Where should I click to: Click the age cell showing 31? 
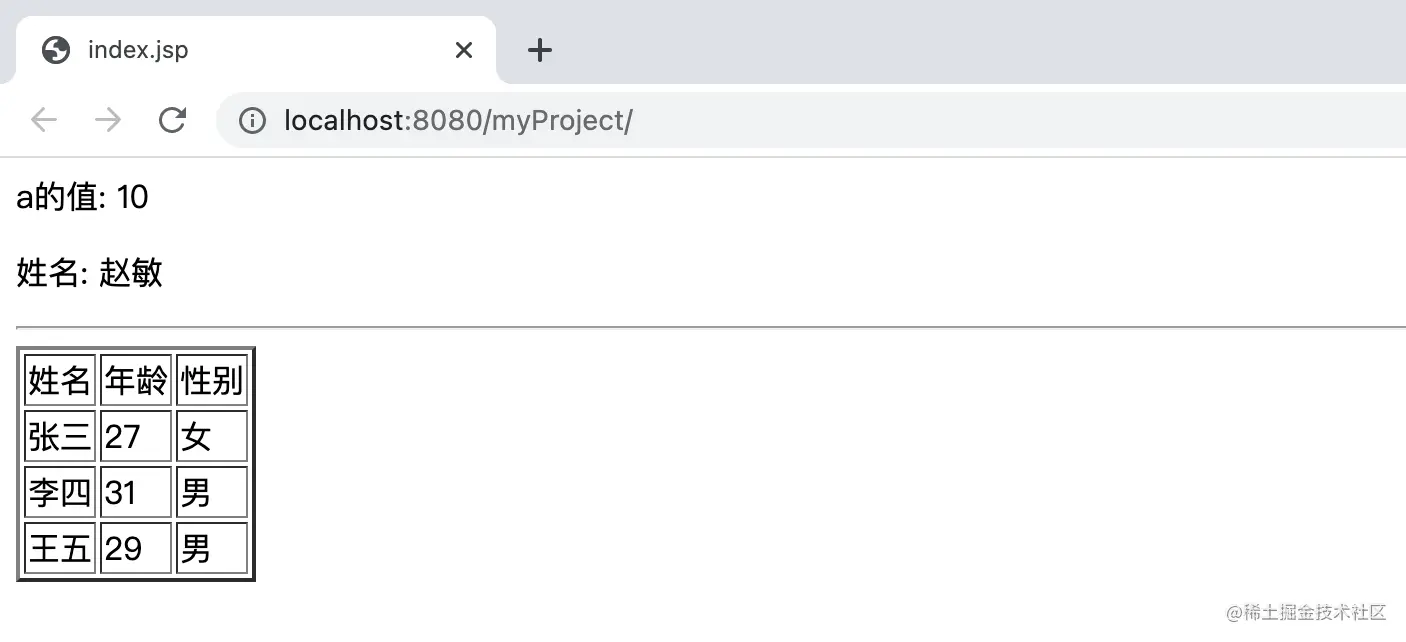[136, 492]
